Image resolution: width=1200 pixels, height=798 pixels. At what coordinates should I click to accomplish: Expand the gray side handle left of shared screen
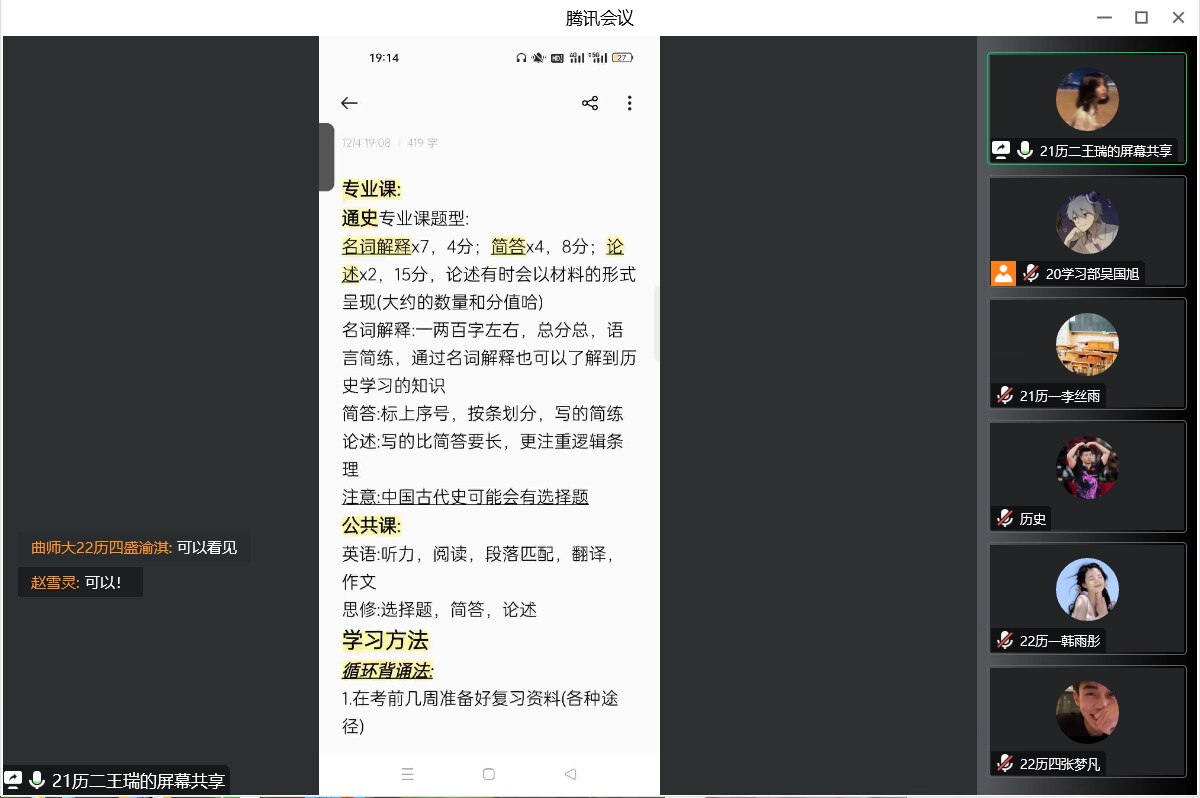pos(326,157)
